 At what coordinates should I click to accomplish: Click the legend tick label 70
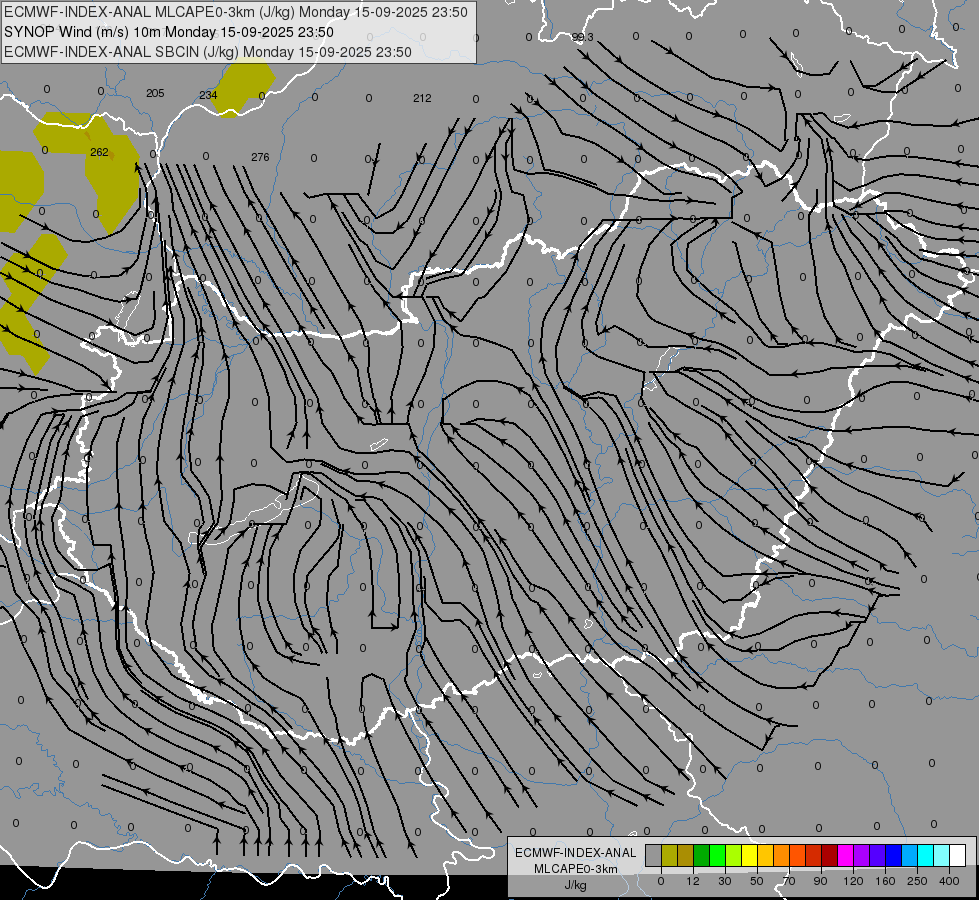pyautogui.click(x=789, y=881)
